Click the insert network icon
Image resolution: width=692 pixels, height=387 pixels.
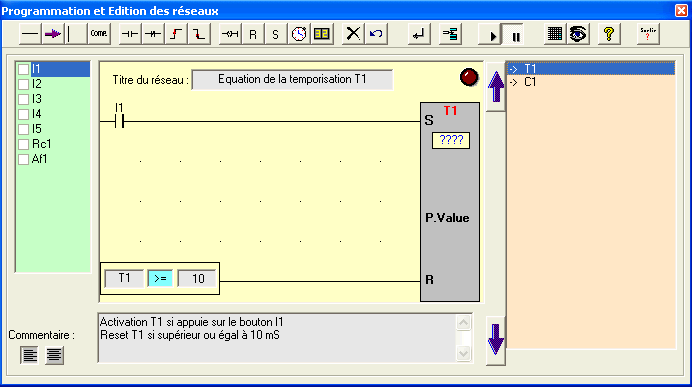click(450, 34)
